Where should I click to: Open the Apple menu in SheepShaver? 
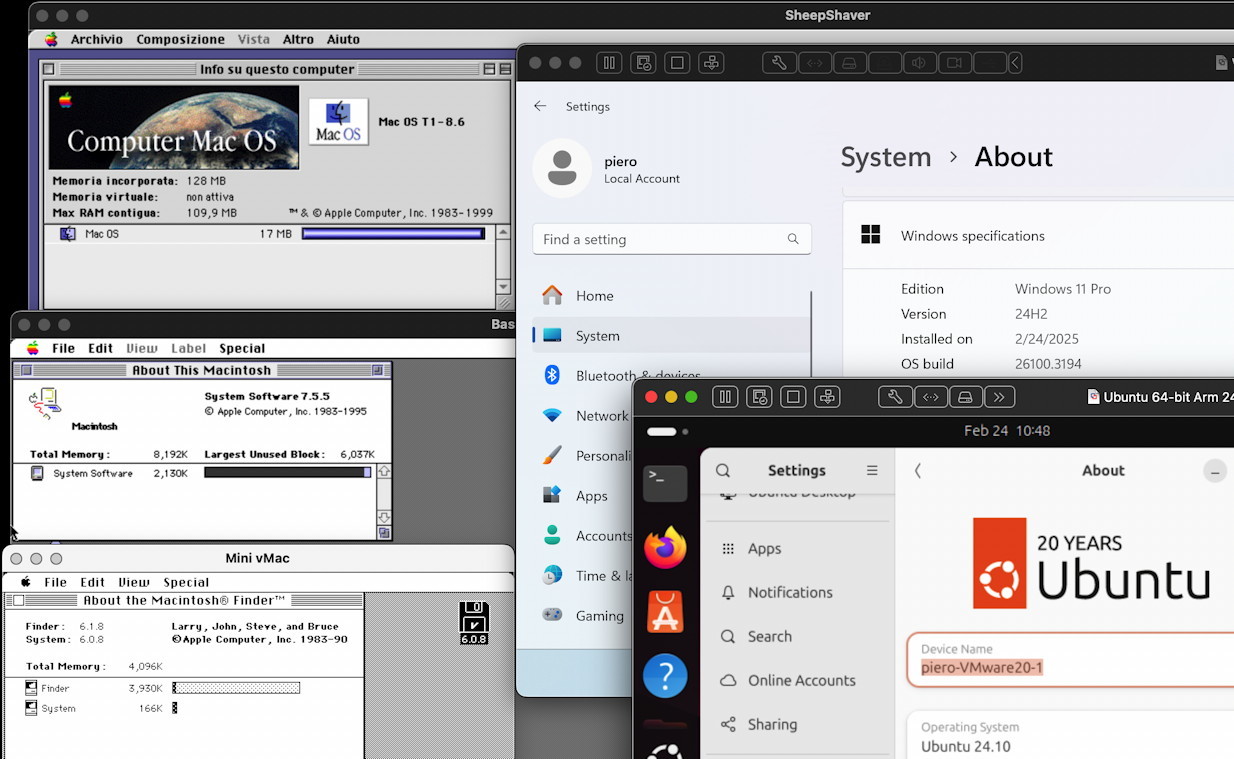click(x=50, y=39)
